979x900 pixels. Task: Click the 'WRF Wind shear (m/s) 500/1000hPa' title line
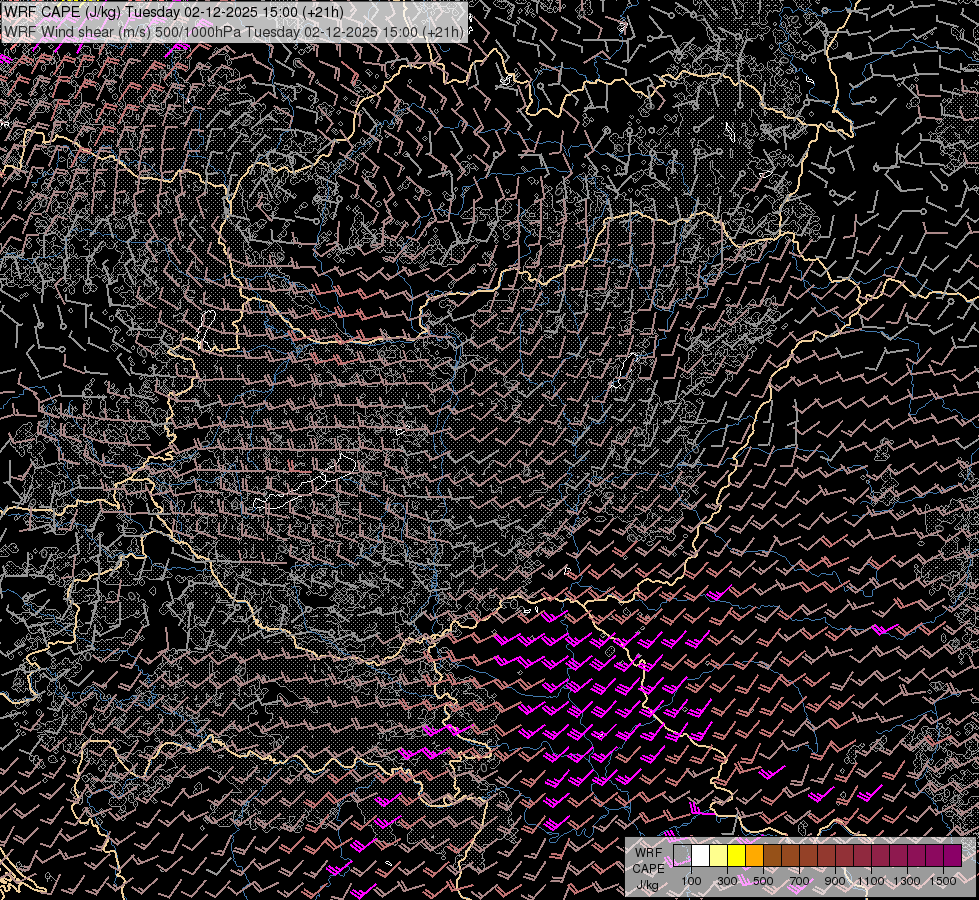pyautogui.click(x=234, y=31)
